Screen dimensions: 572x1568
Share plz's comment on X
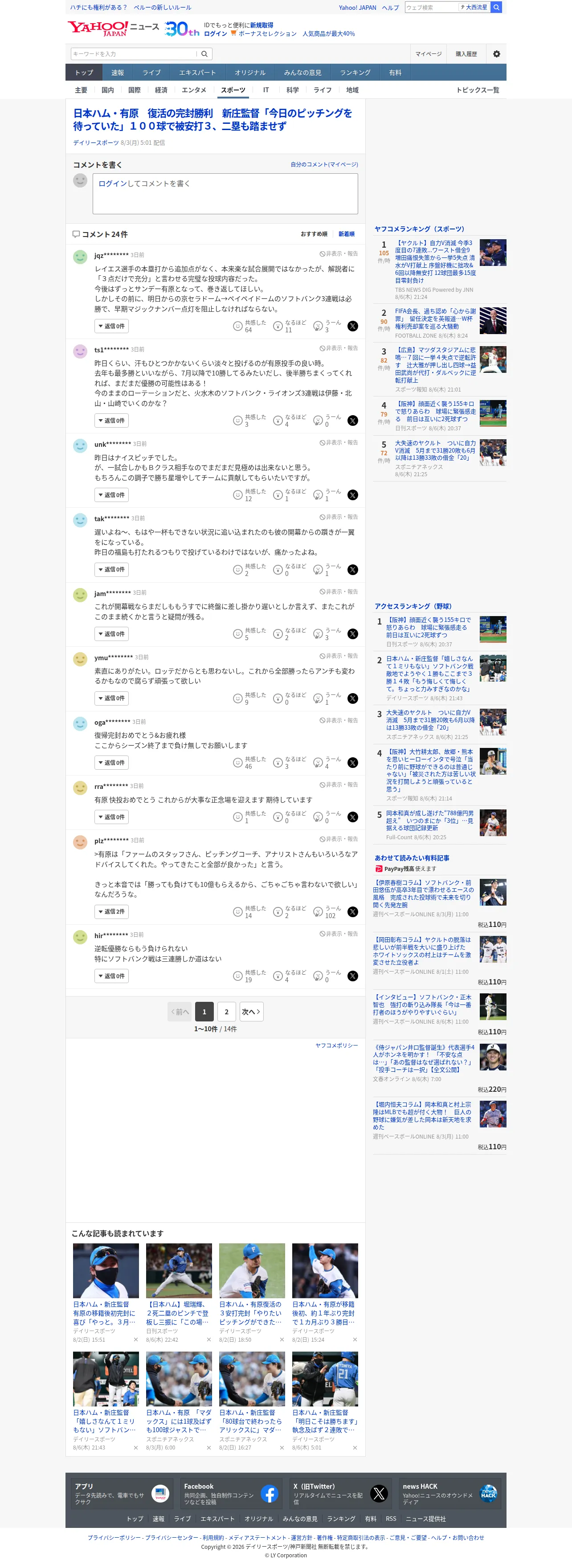353,911
